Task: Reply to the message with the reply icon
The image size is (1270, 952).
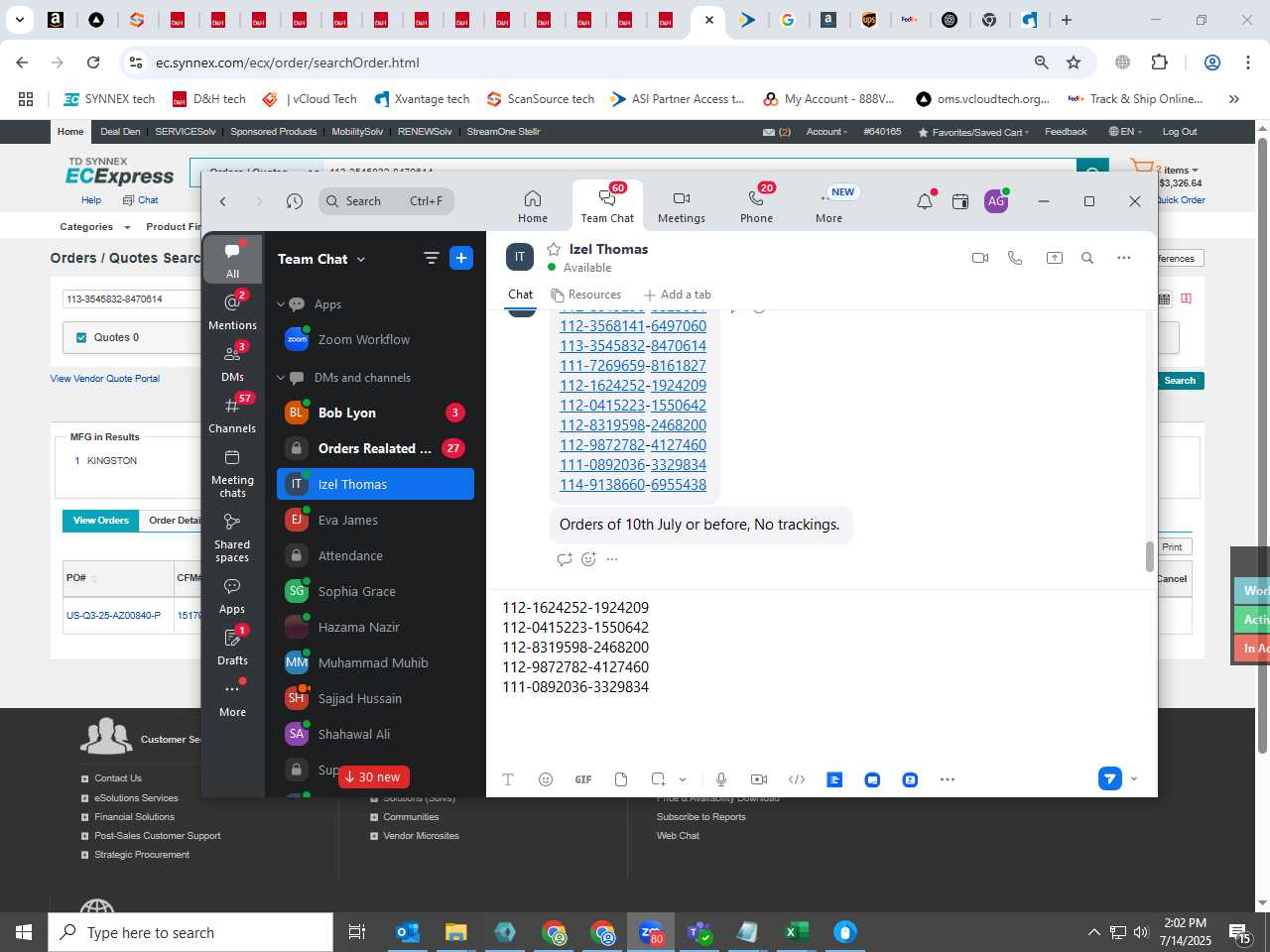Action: (x=565, y=559)
